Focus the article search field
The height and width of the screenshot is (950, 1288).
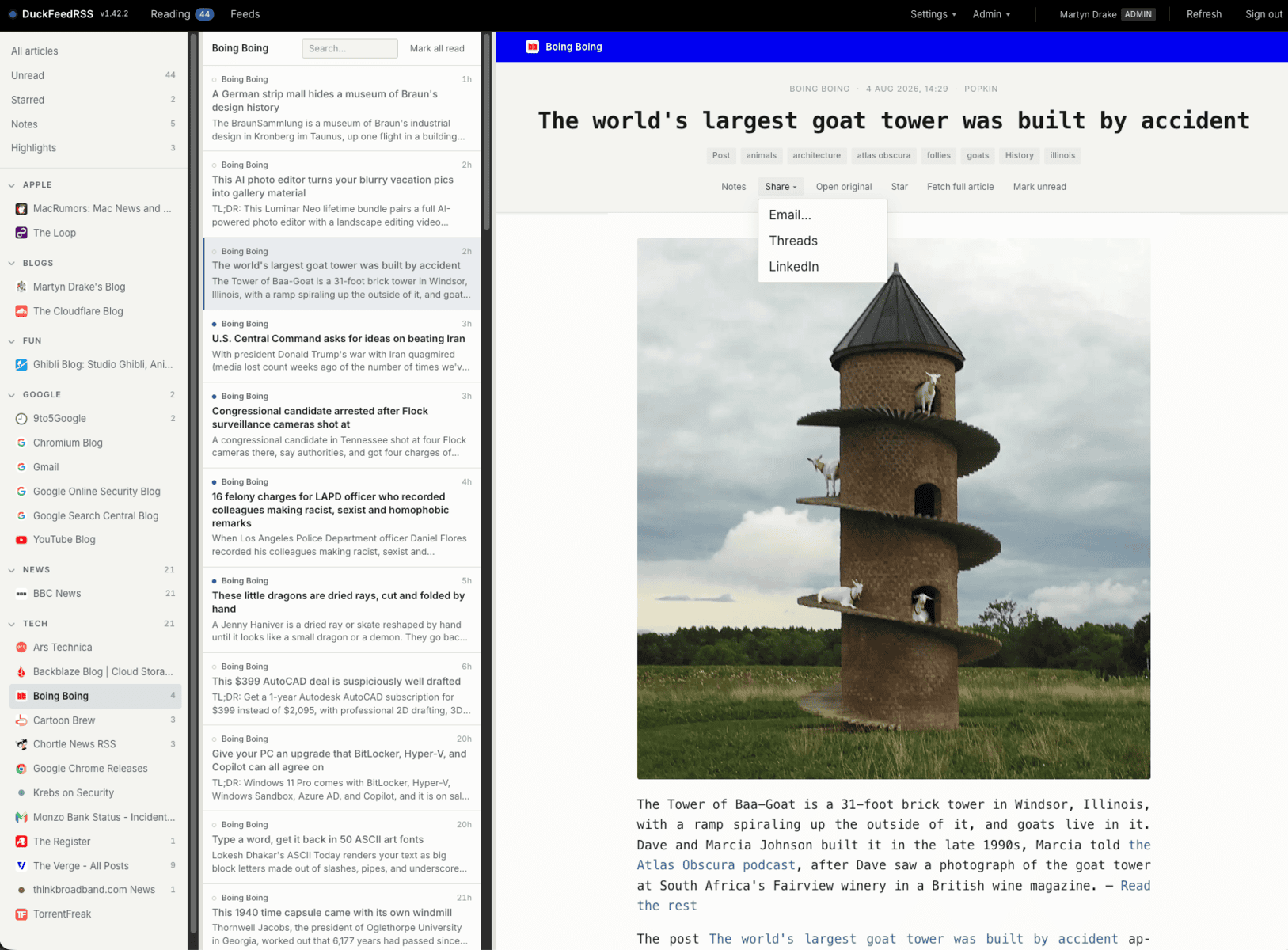(x=349, y=48)
